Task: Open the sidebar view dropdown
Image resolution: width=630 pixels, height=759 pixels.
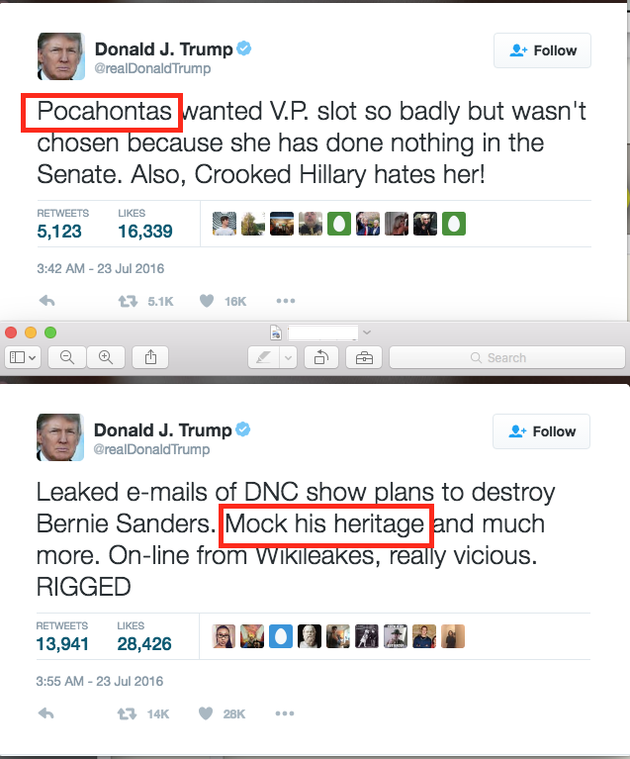Action: click(23, 358)
